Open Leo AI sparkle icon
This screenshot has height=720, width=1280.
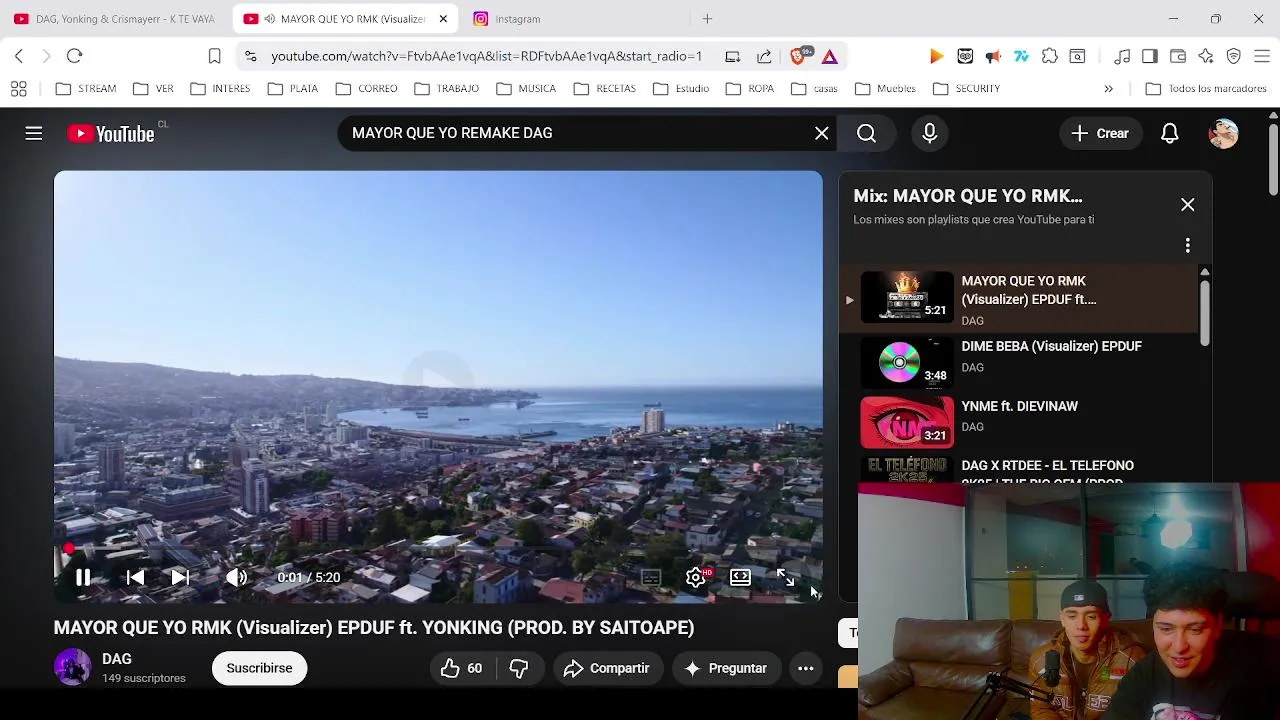pyautogui.click(x=1206, y=56)
